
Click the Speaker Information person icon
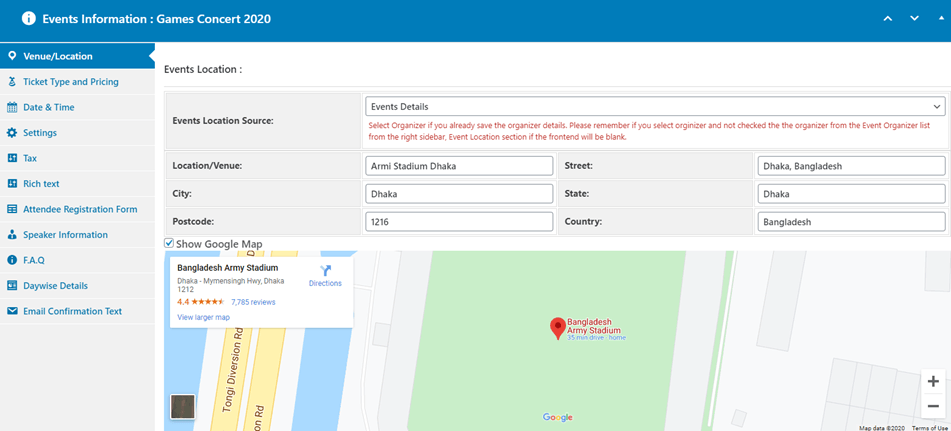pyautogui.click(x=12, y=234)
